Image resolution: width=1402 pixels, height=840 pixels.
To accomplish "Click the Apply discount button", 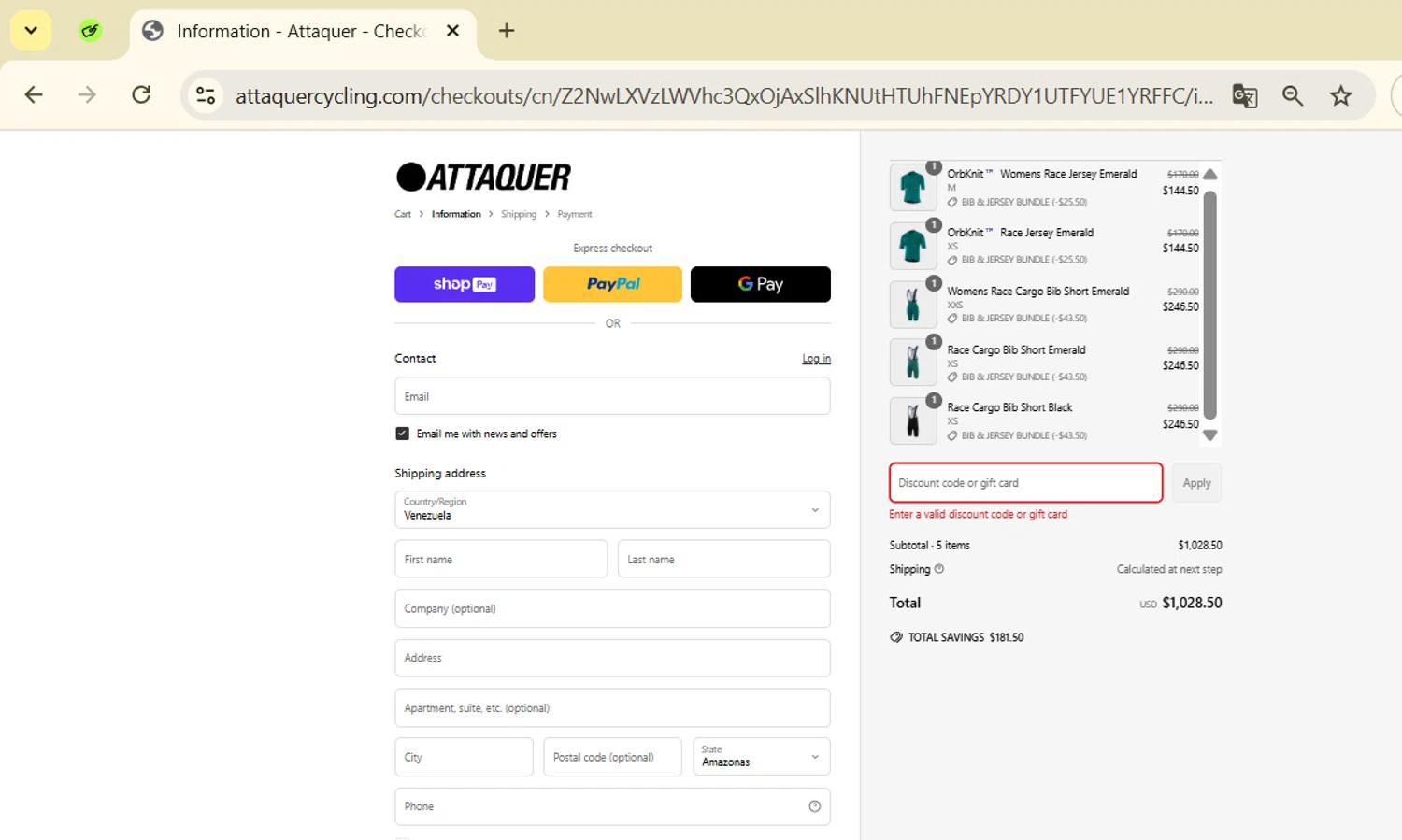I will [x=1196, y=483].
